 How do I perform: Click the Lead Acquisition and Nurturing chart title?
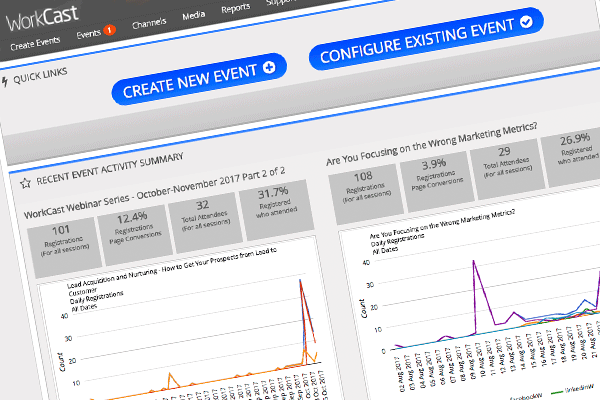tap(172, 271)
